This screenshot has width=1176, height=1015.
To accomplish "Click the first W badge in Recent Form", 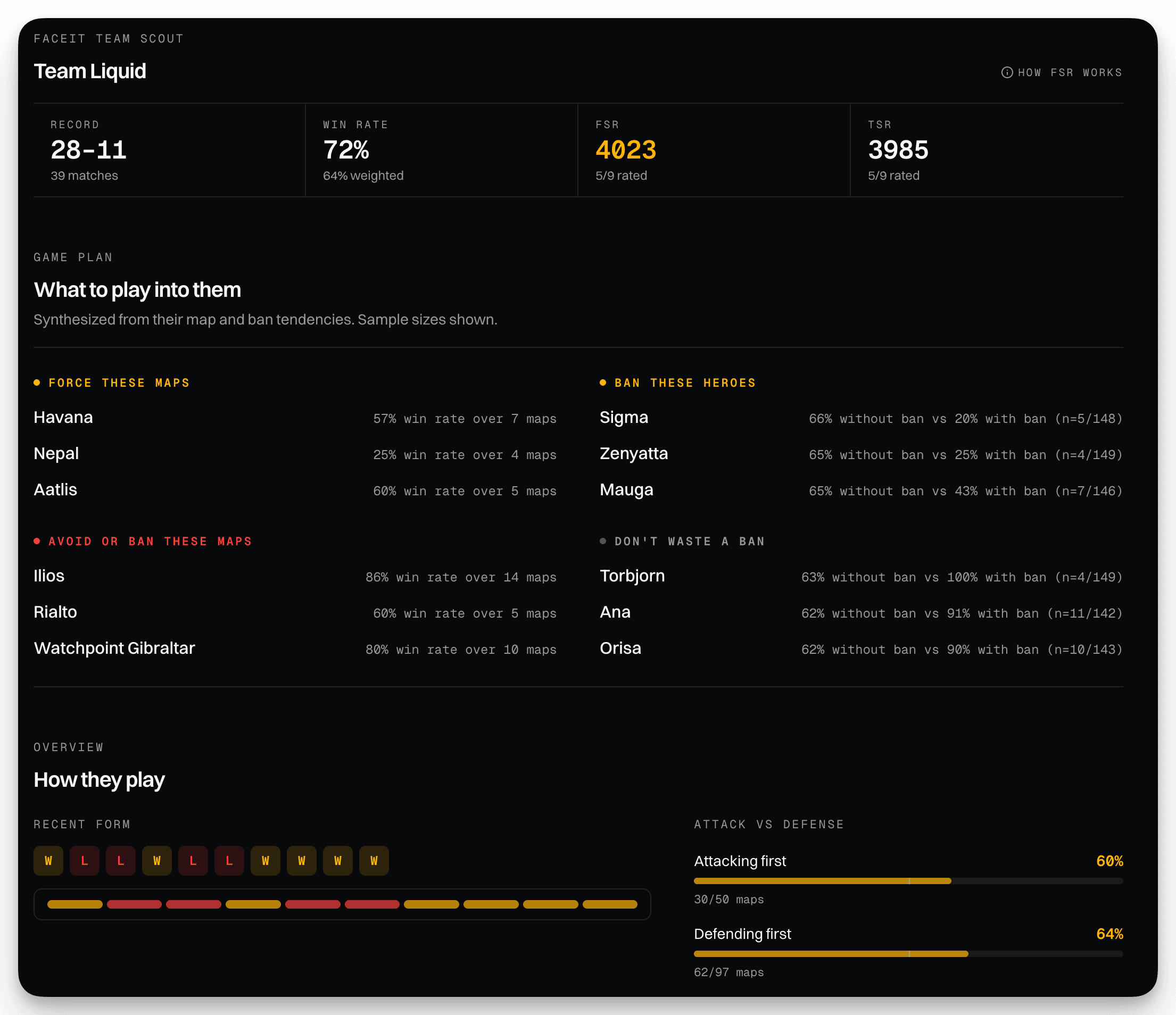I will tap(48, 861).
